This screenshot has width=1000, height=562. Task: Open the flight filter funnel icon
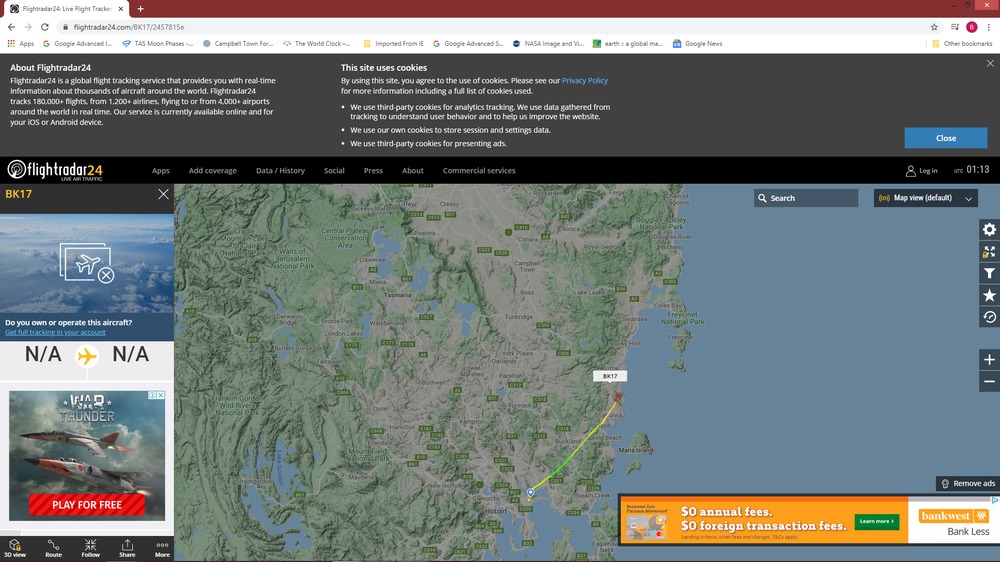(989, 273)
